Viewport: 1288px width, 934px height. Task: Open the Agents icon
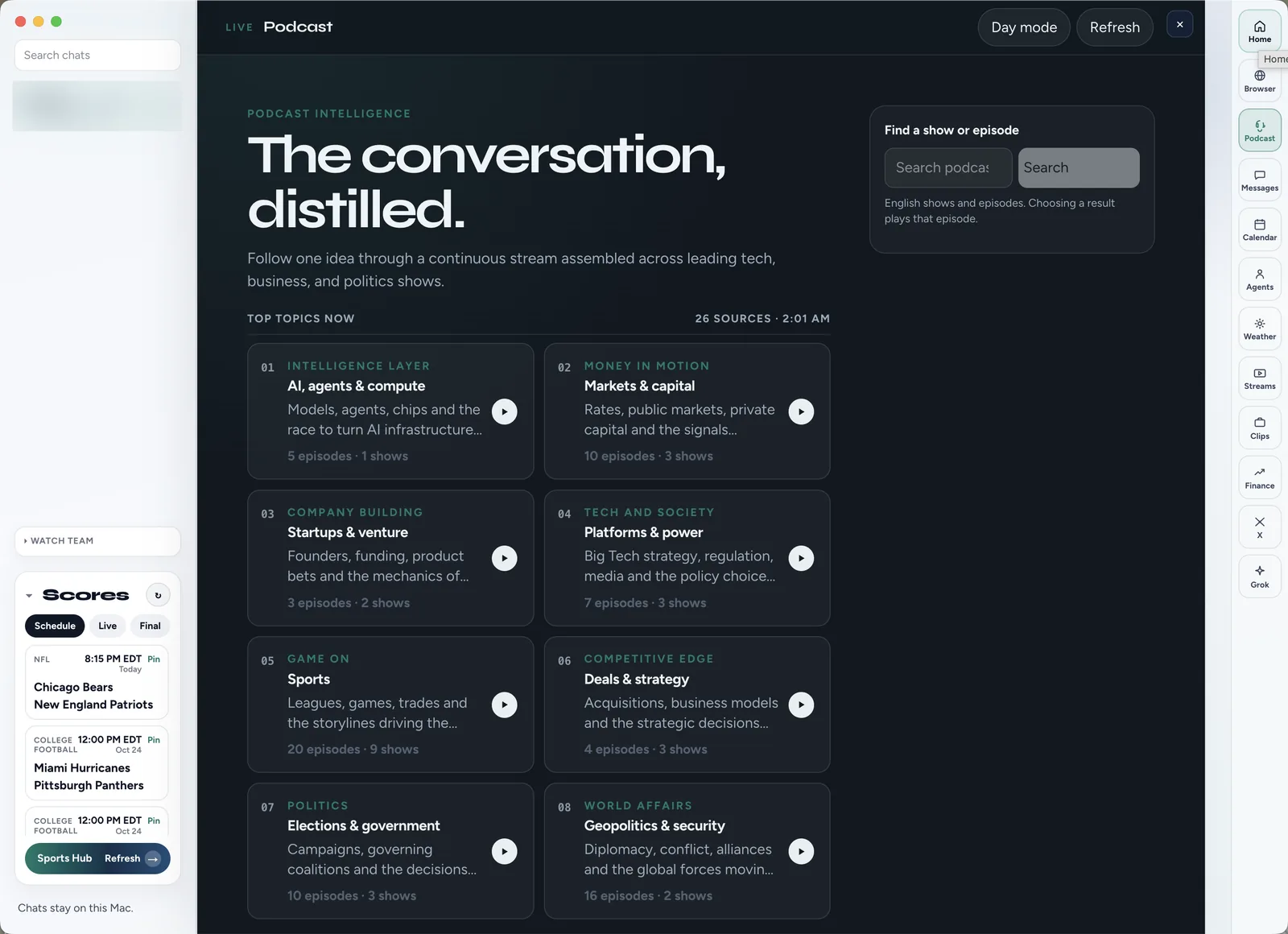[1260, 279]
